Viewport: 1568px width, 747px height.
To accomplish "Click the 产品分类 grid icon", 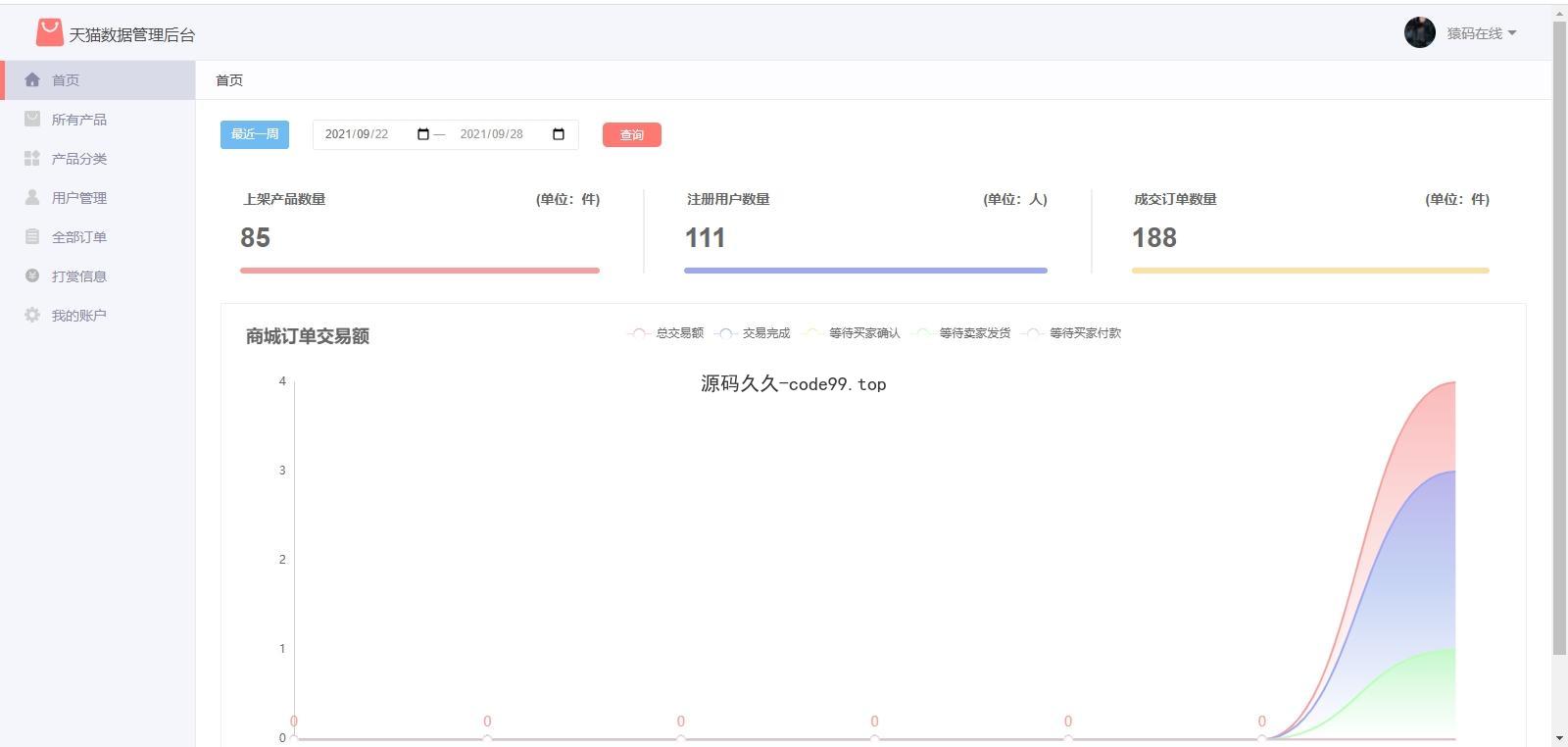I will pos(32,158).
